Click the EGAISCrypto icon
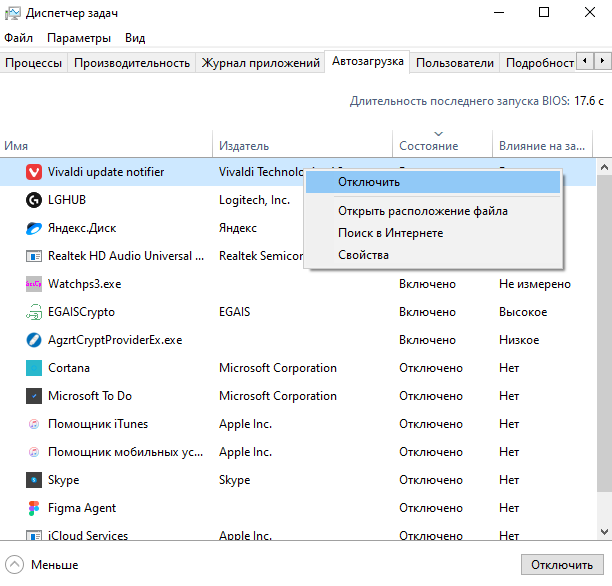Screen dimensions: 612x586 coord(34,312)
